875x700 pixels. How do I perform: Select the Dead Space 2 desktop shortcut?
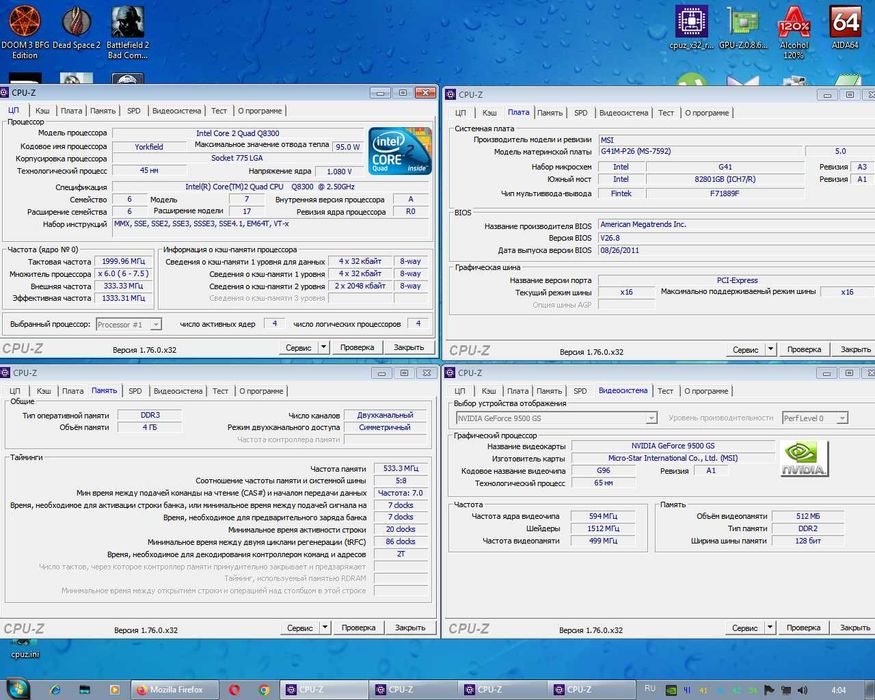pos(76,28)
